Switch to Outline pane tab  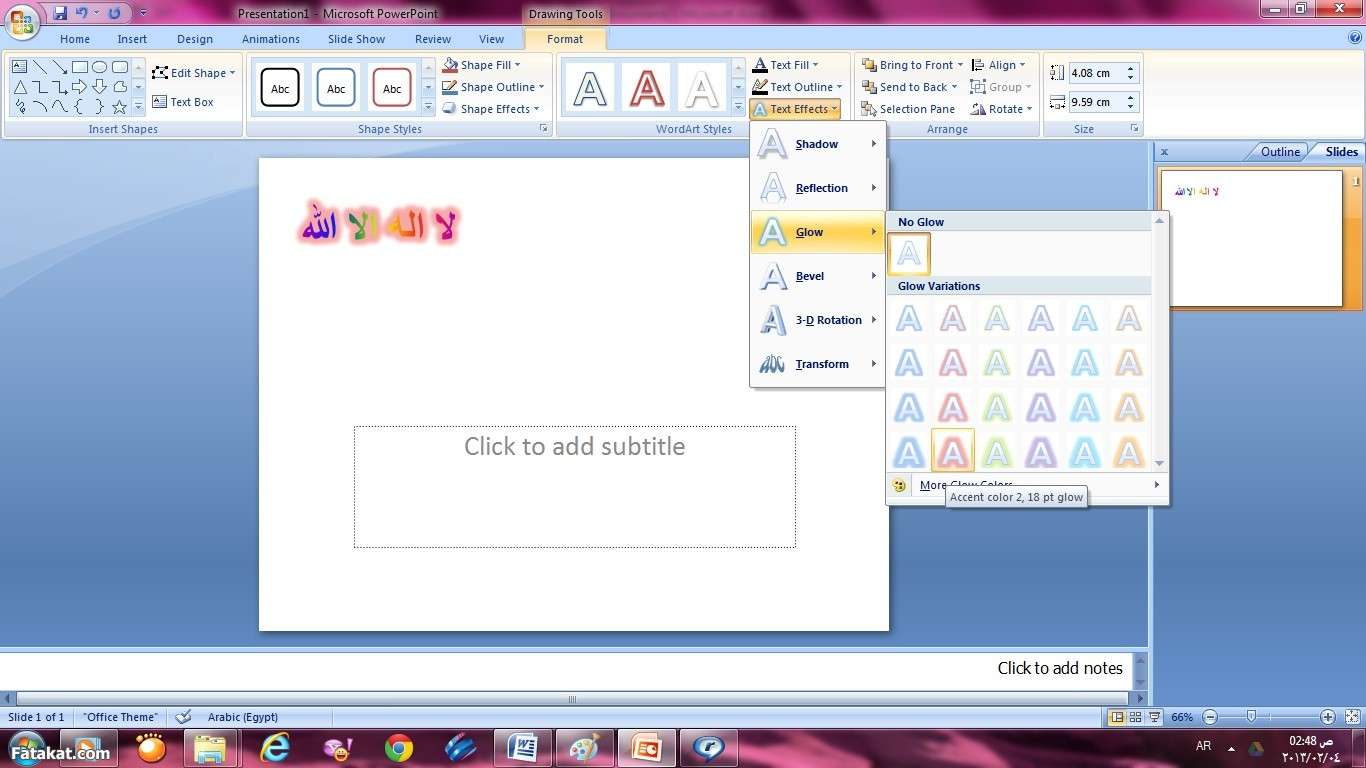click(x=1279, y=152)
